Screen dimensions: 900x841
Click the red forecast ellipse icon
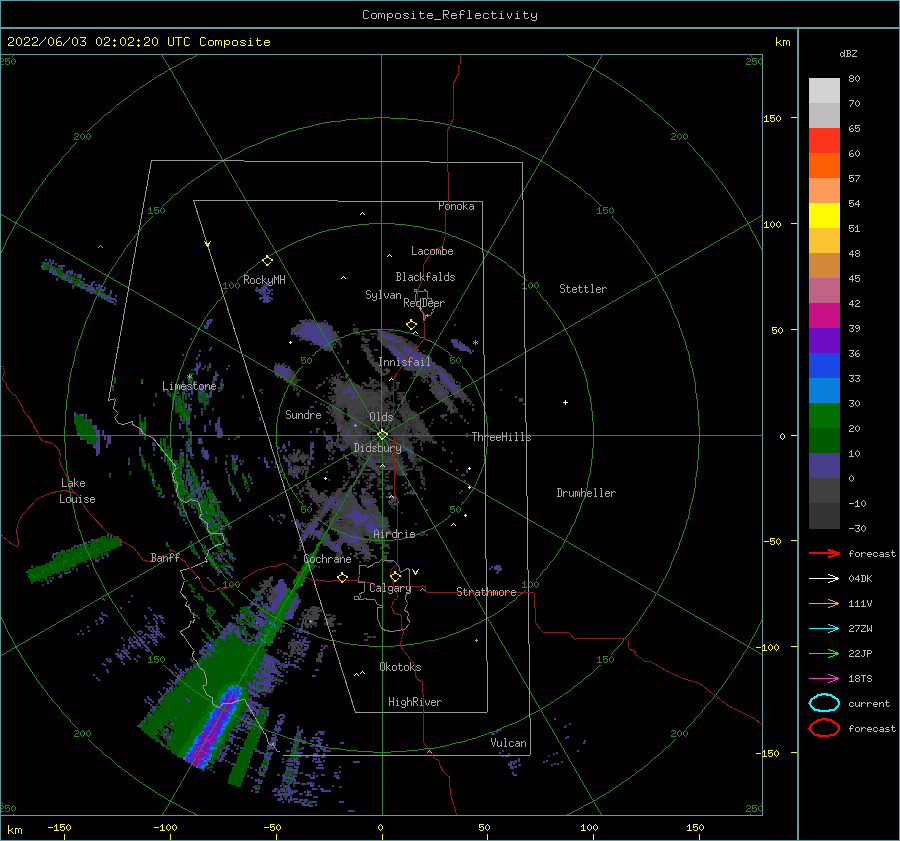coord(824,728)
